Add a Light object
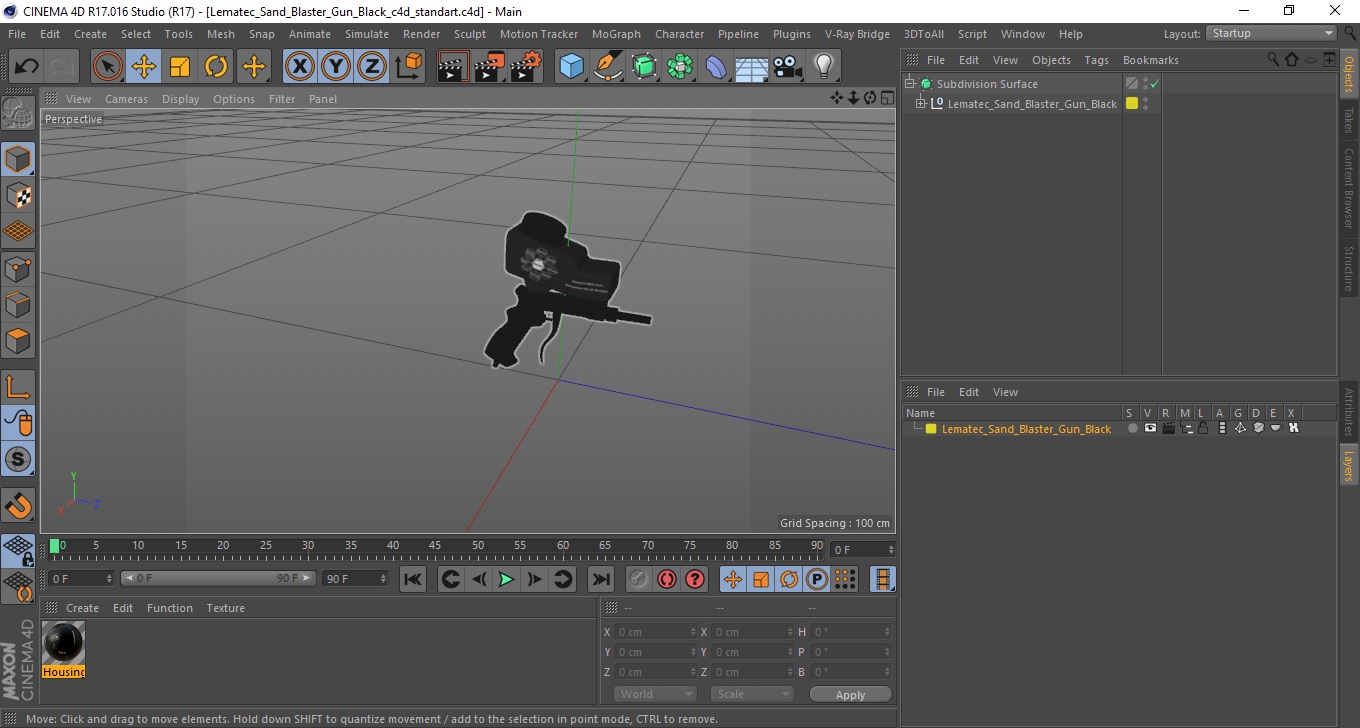Image resolution: width=1360 pixels, height=728 pixels. (824, 67)
